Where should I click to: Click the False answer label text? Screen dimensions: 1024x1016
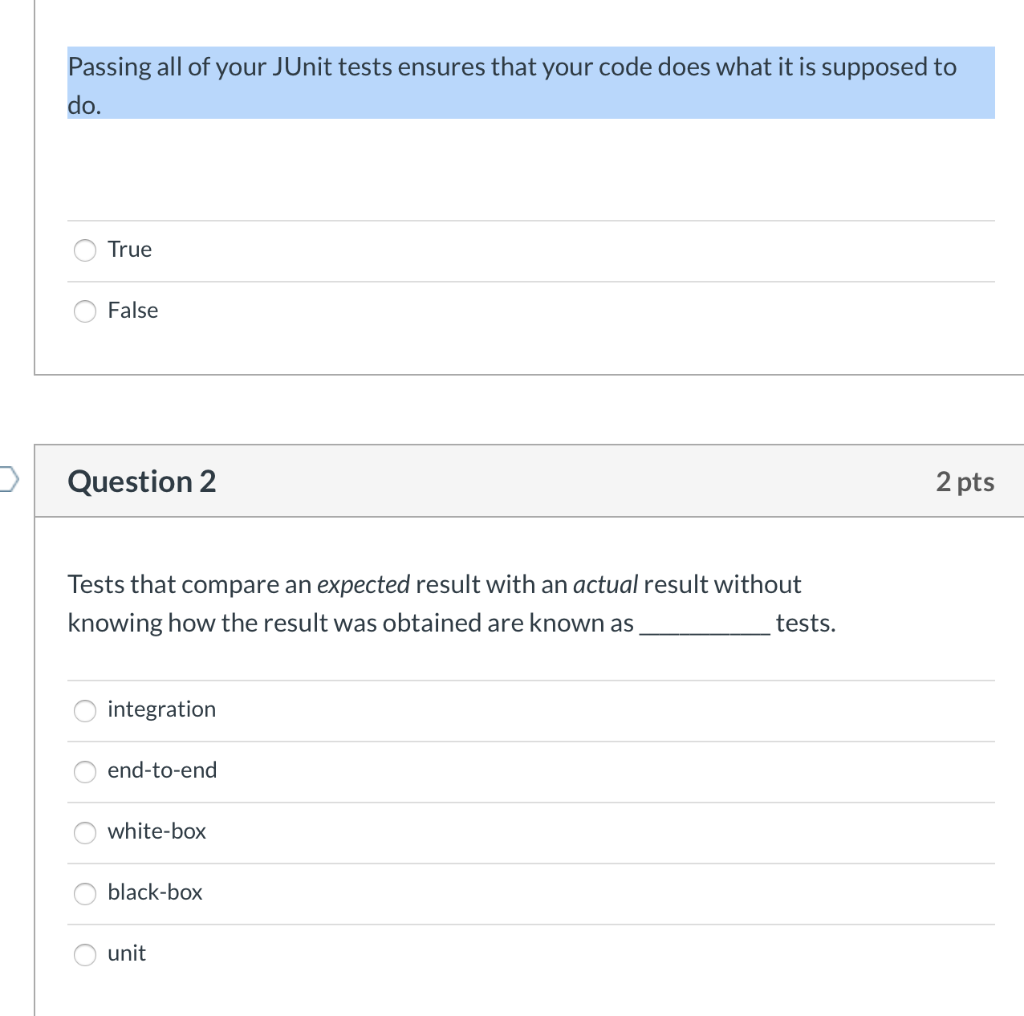[x=132, y=311]
